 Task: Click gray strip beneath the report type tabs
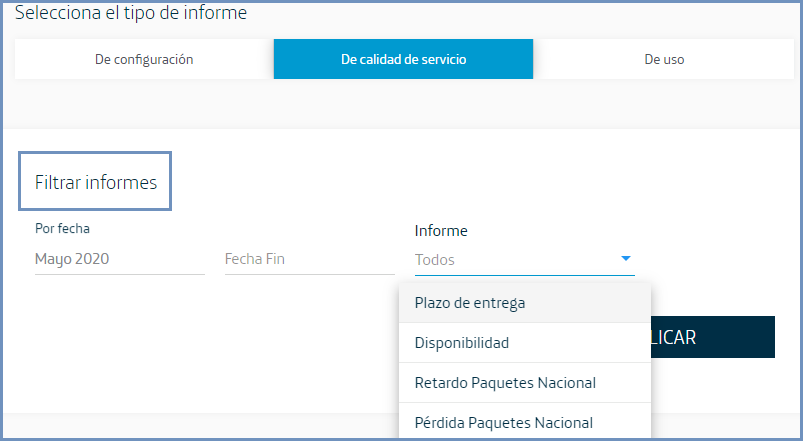point(400,104)
